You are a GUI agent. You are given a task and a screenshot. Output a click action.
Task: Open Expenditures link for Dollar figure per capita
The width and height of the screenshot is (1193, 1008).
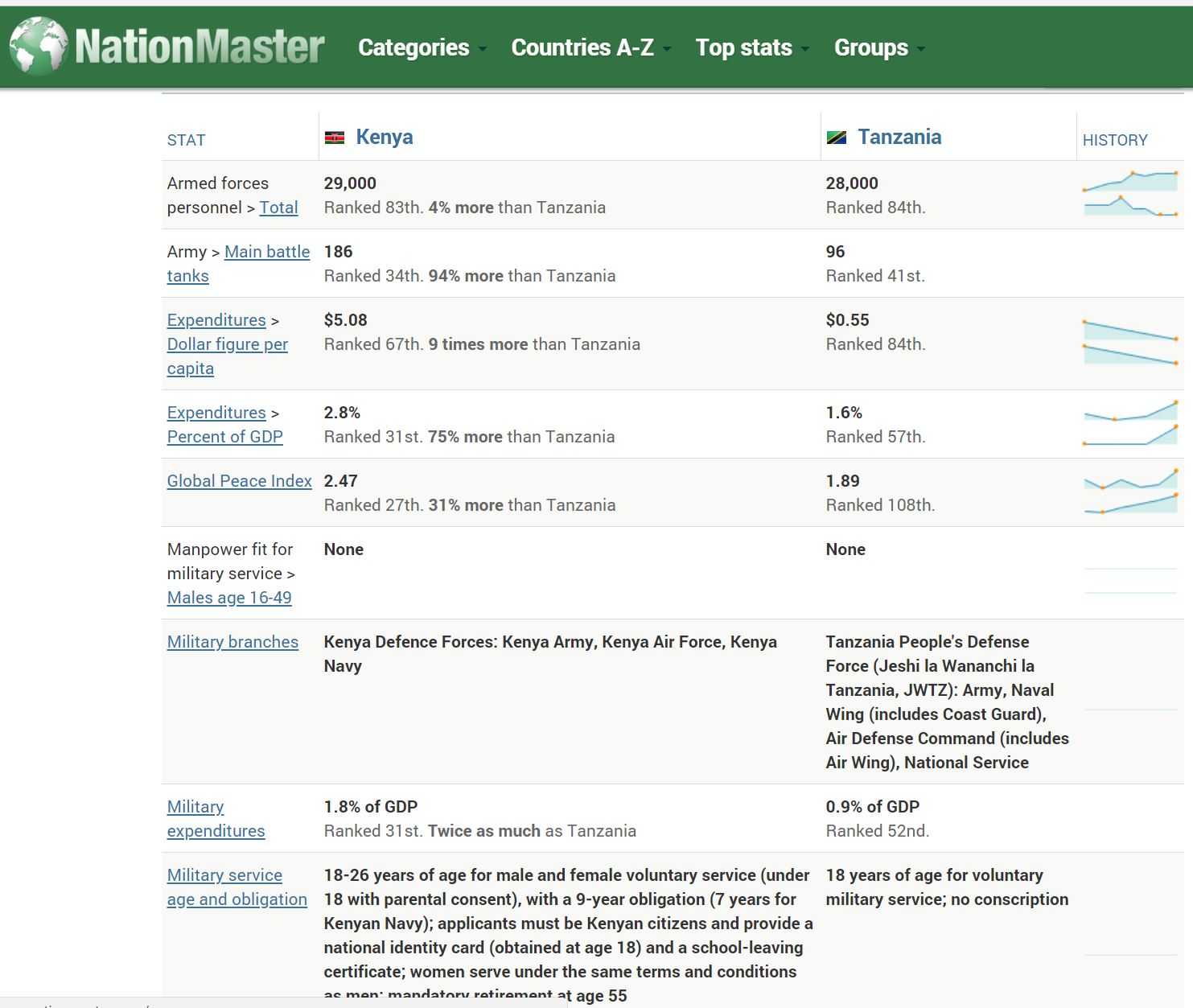tap(216, 320)
